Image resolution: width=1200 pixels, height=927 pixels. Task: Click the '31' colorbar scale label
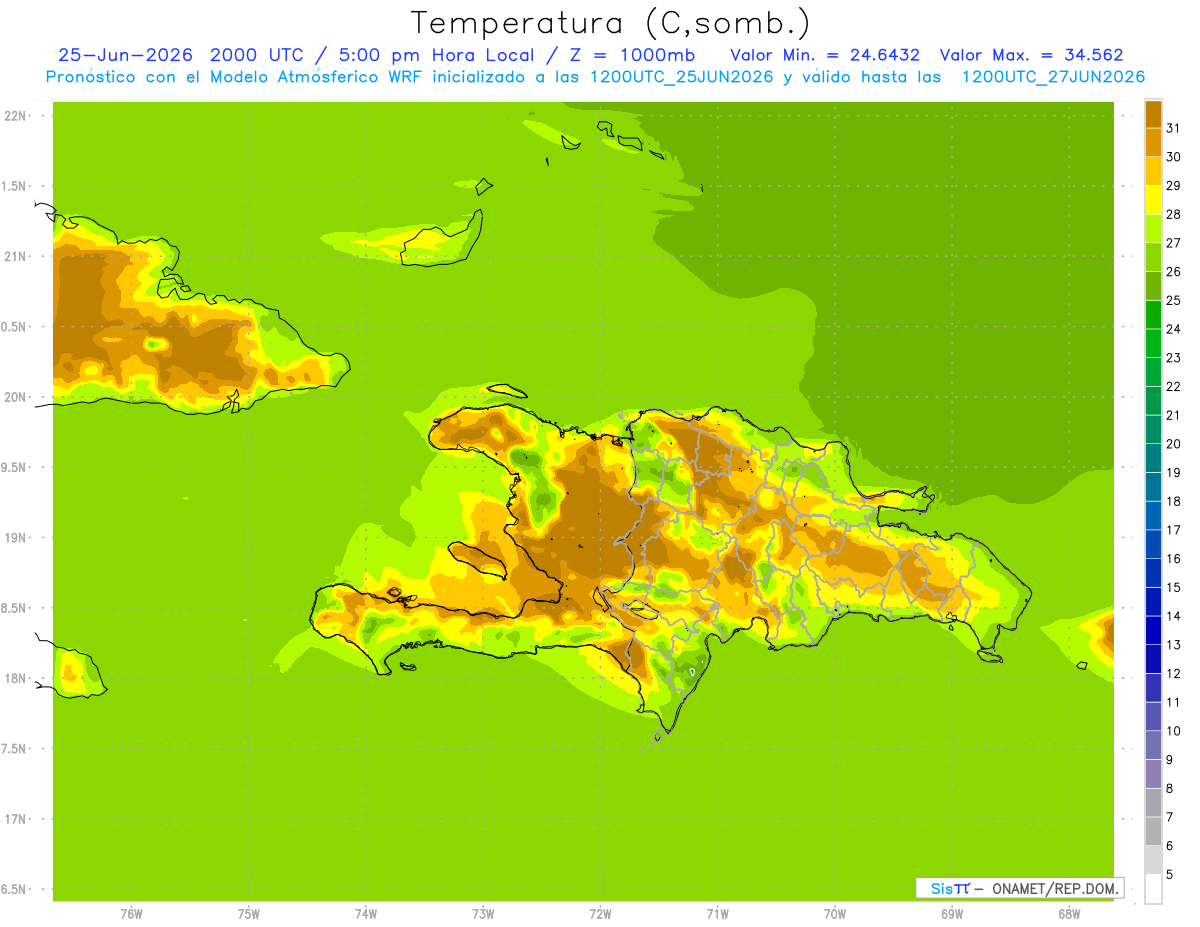1173,127
